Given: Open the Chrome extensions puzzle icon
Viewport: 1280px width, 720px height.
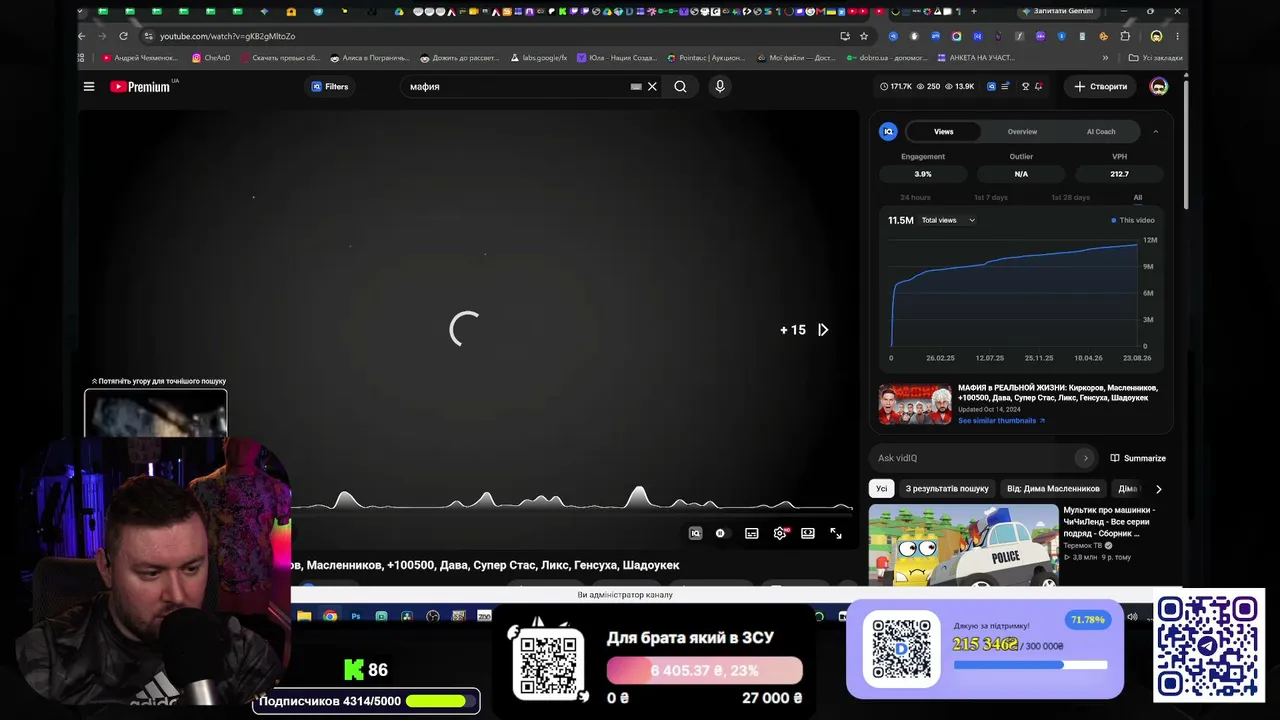Looking at the screenshot, I should (1125, 36).
